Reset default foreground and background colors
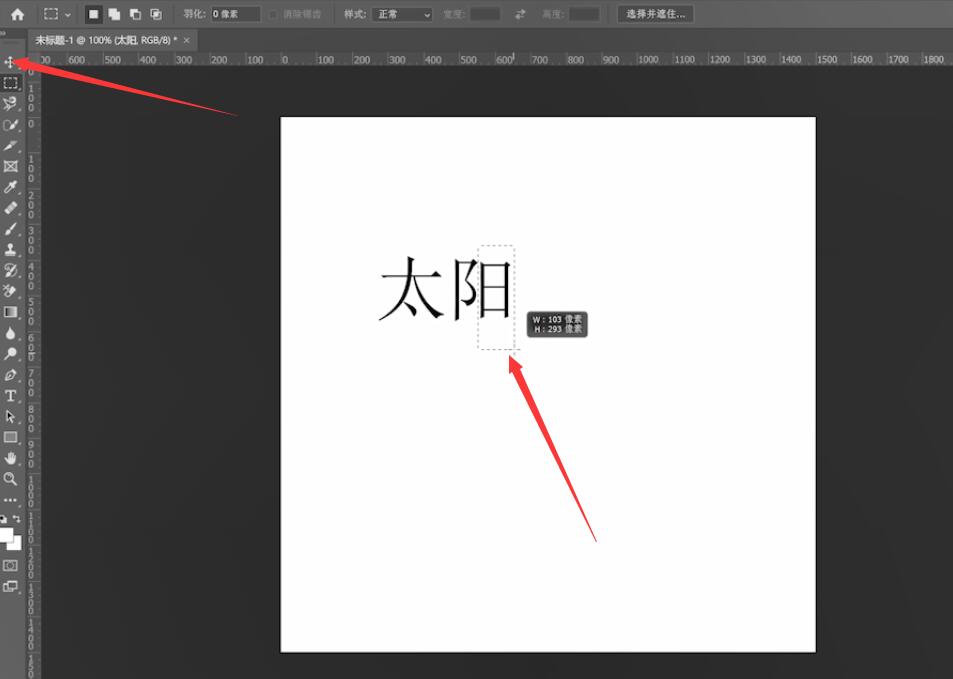This screenshot has width=953, height=679. [4, 519]
